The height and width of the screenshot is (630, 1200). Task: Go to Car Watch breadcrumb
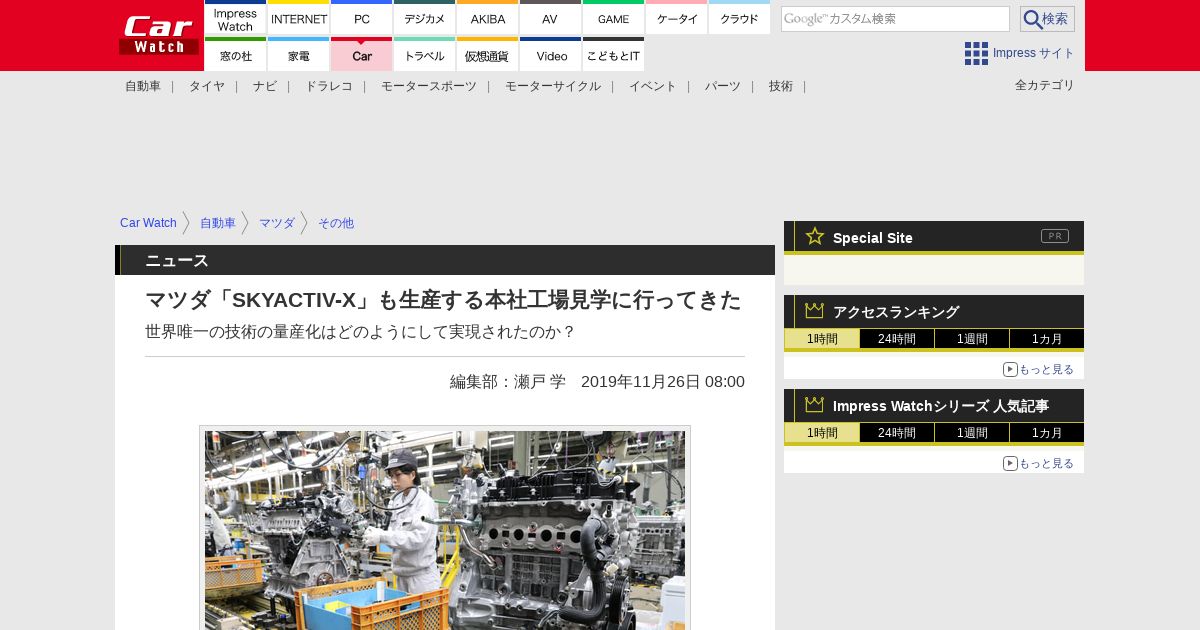pyautogui.click(x=148, y=223)
